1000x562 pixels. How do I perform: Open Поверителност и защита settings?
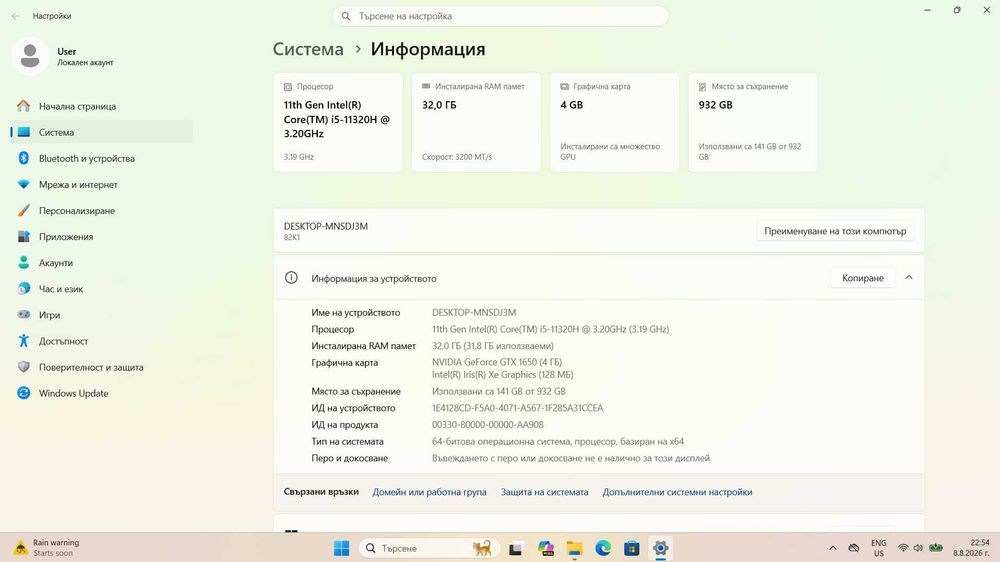[101, 367]
